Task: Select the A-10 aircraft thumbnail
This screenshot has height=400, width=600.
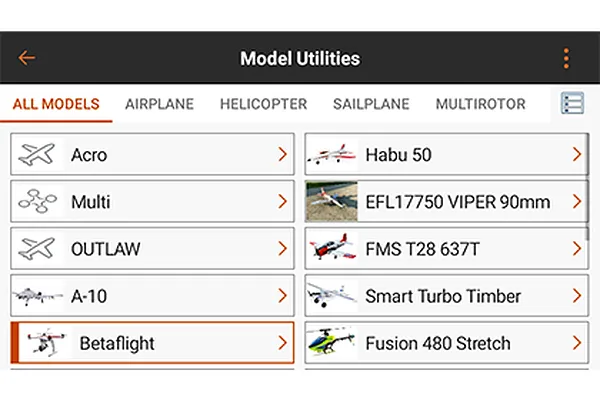Action: coord(38,296)
